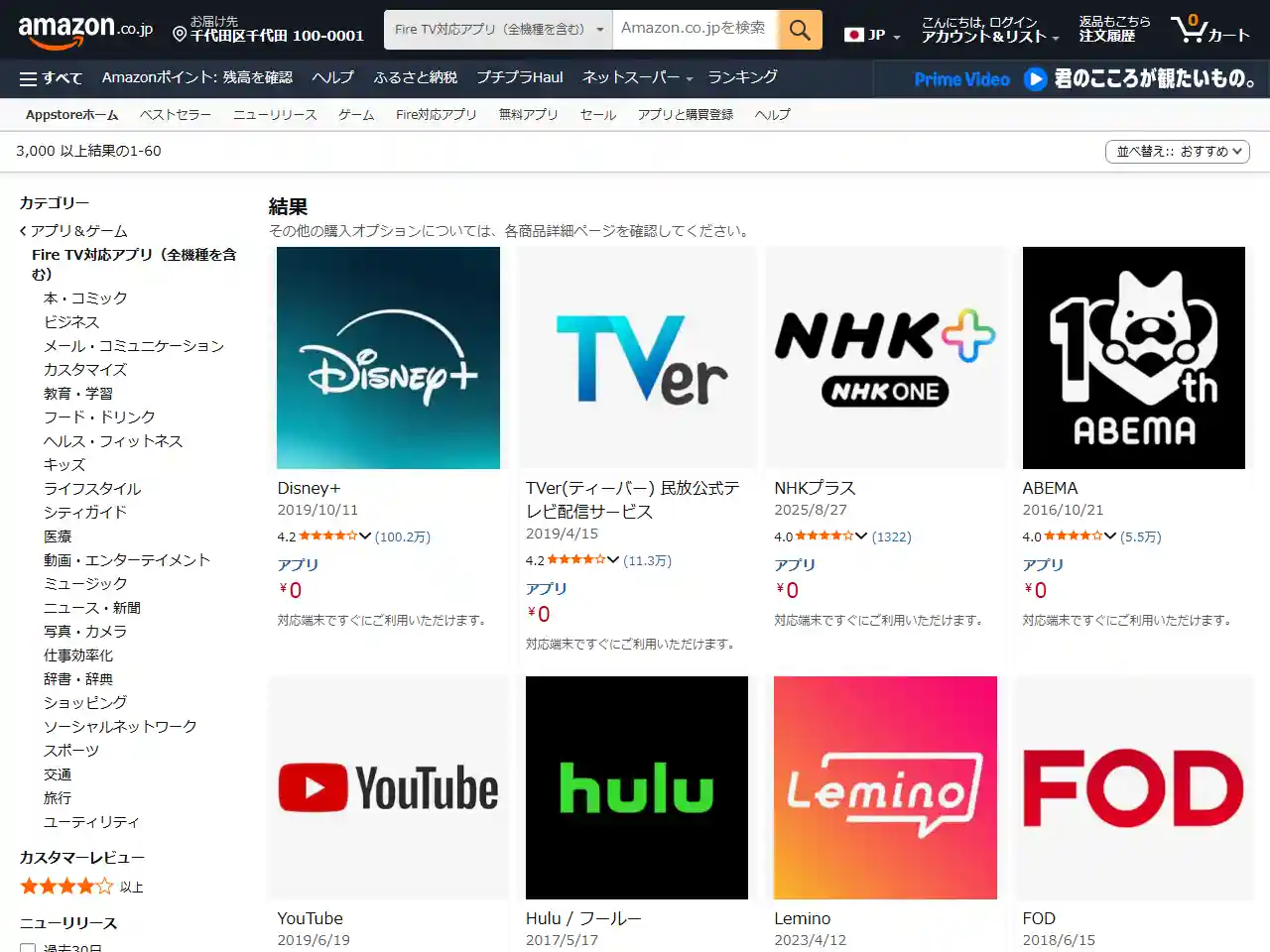
Task: Open the ベストセラー tab
Action: click(176, 115)
